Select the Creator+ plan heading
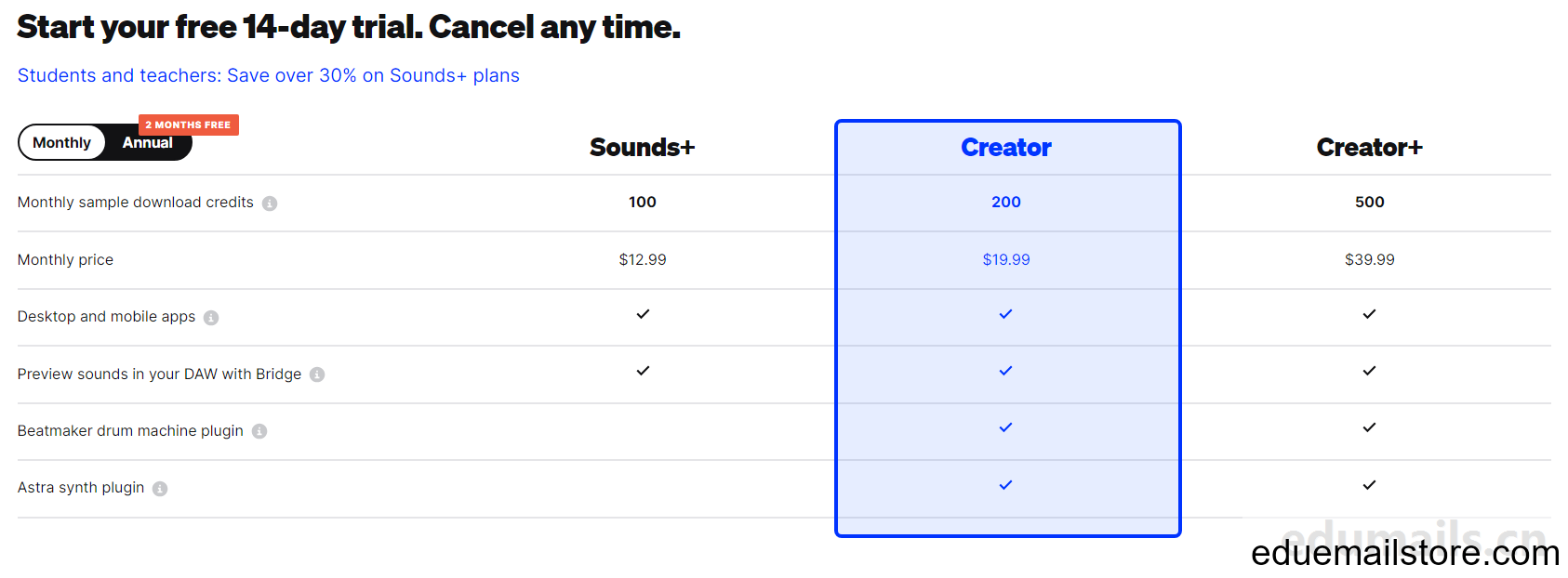This screenshot has height=578, width=1568. [1370, 148]
